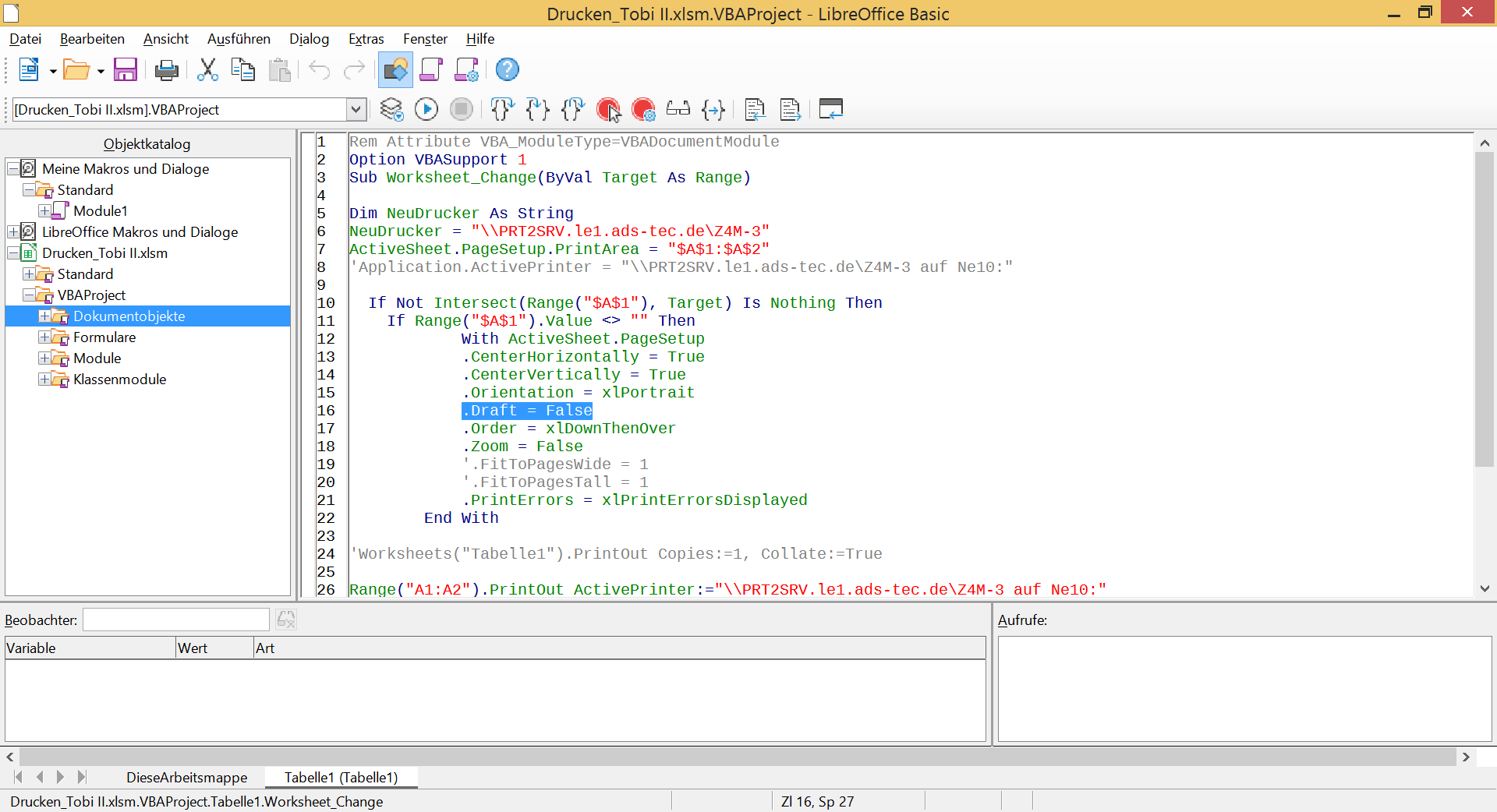
Task: Click the code editor scroll-down arrow
Action: click(x=1485, y=588)
